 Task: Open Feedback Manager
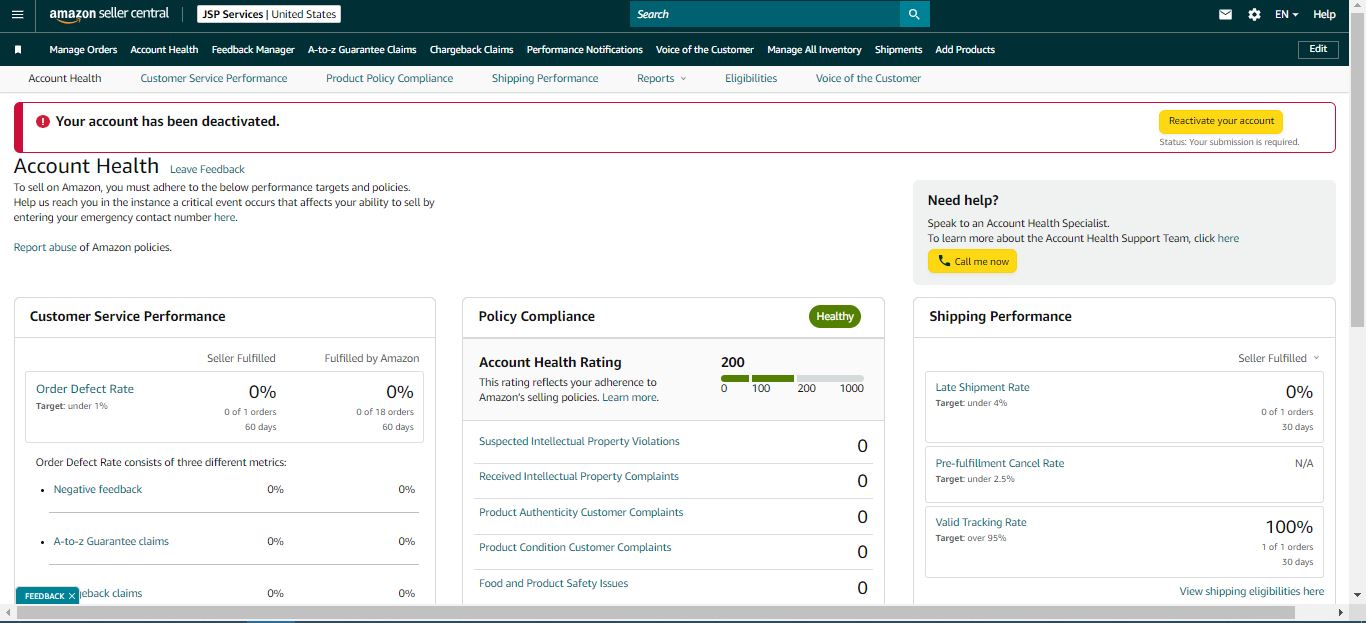253,49
